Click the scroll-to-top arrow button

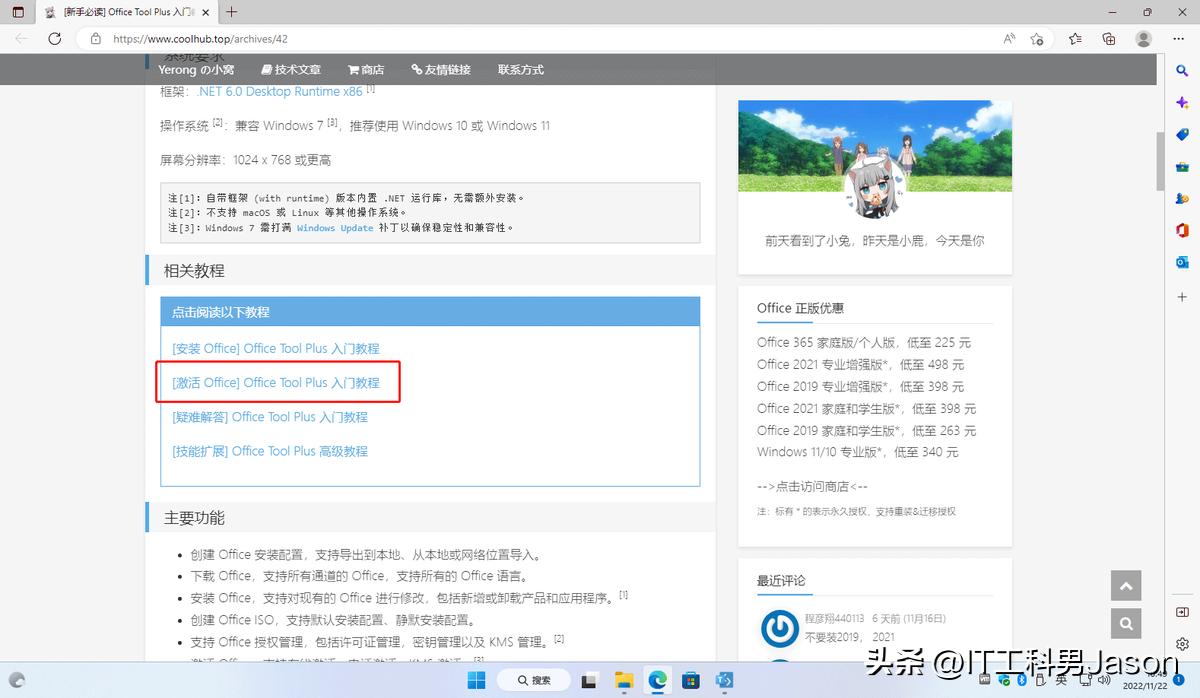pyautogui.click(x=1126, y=586)
